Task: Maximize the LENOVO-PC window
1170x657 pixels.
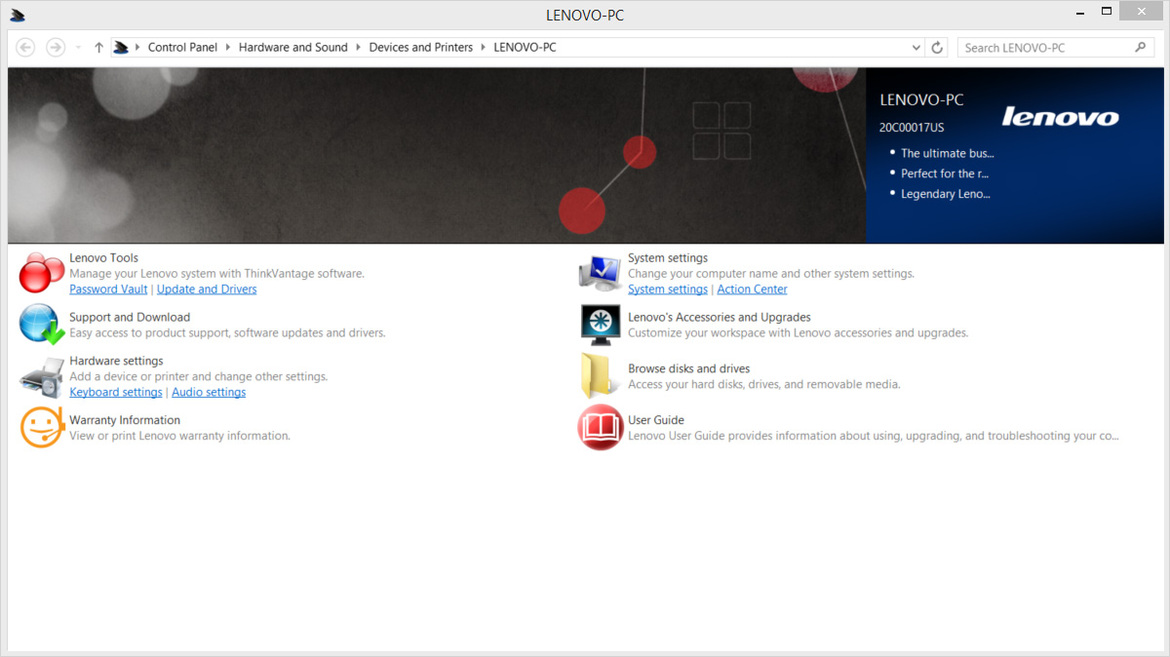Action: point(1107,11)
